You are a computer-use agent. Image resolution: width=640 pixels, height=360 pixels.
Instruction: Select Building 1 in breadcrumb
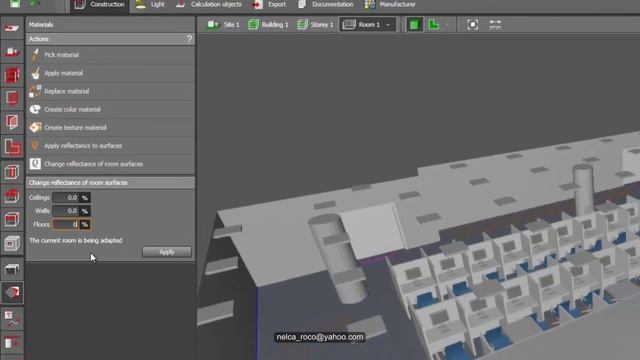[x=268, y=24]
